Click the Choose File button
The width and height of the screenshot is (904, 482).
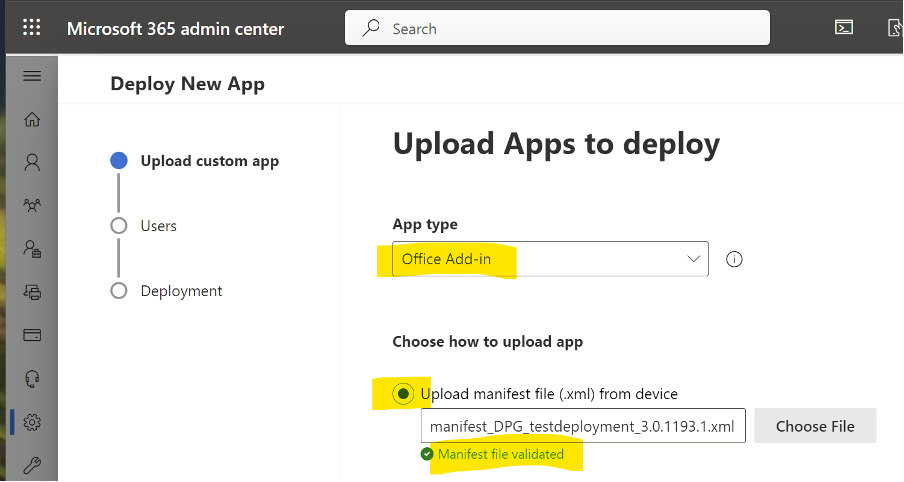[815, 426]
